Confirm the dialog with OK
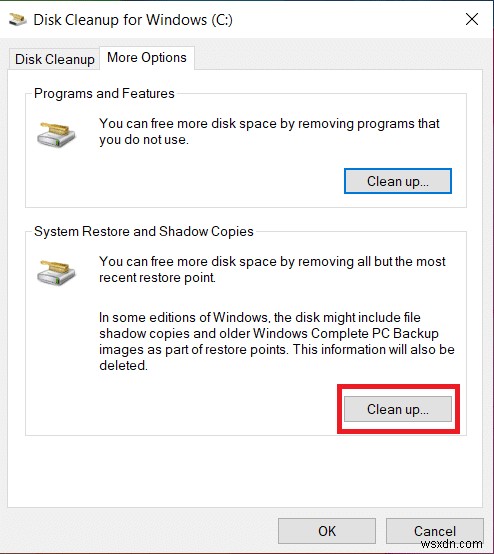The width and height of the screenshot is (494, 554). [327, 531]
